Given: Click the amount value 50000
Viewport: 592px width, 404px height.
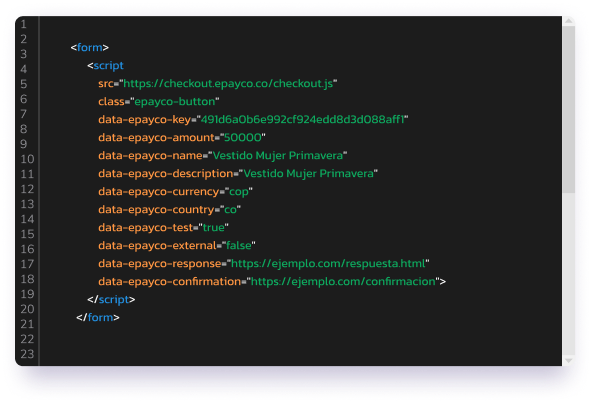Looking at the screenshot, I should (x=243, y=137).
